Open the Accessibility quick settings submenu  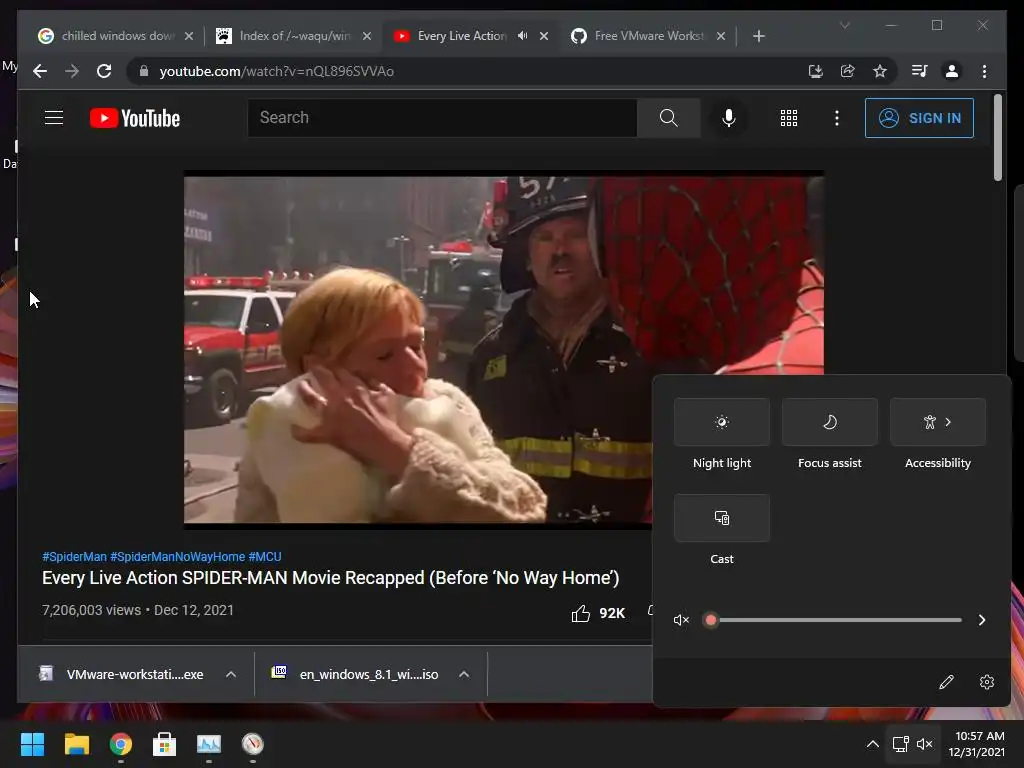[x=938, y=422]
